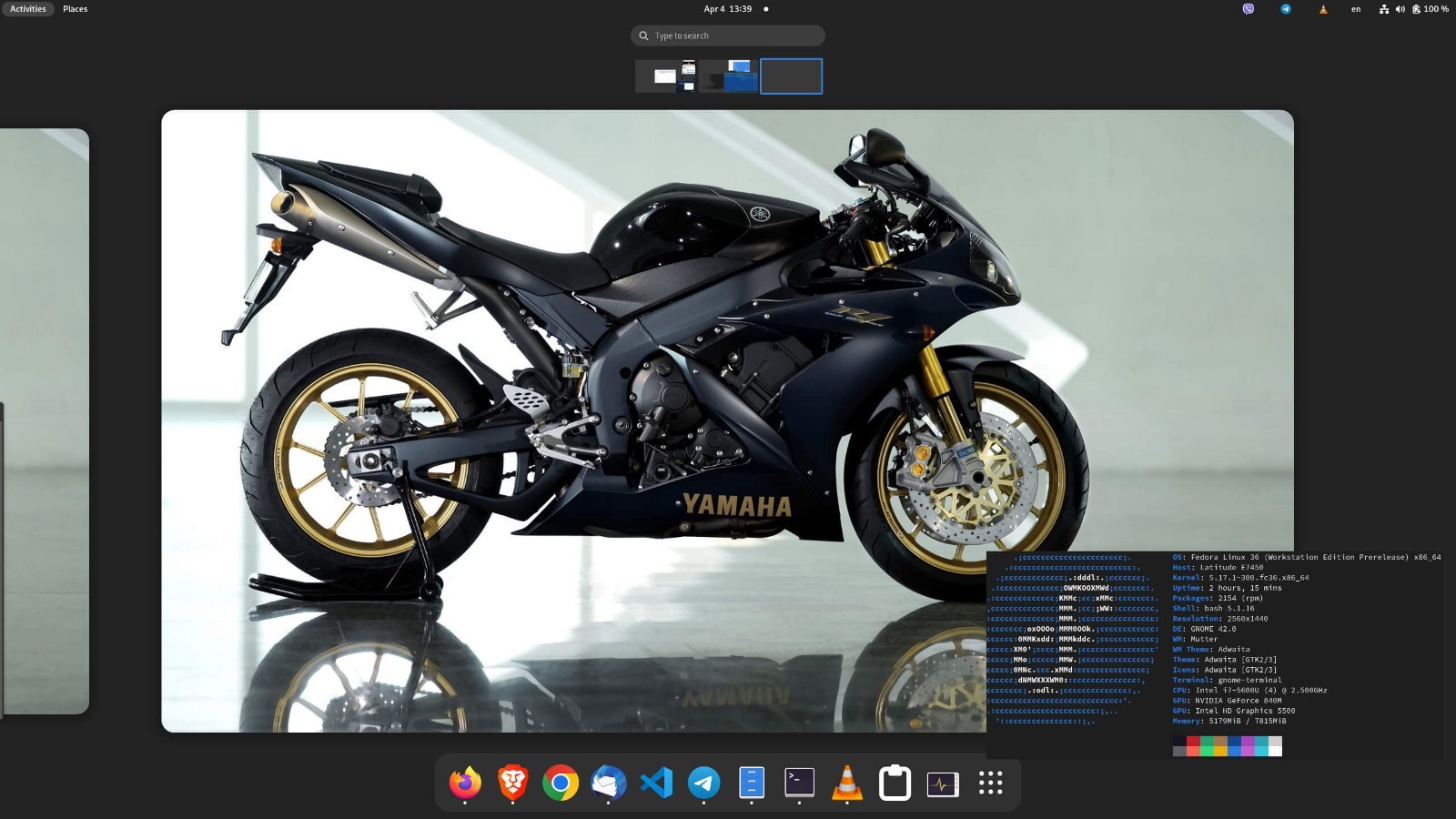Launch the Terminal from the dock
The height and width of the screenshot is (819, 1456).
[x=799, y=783]
